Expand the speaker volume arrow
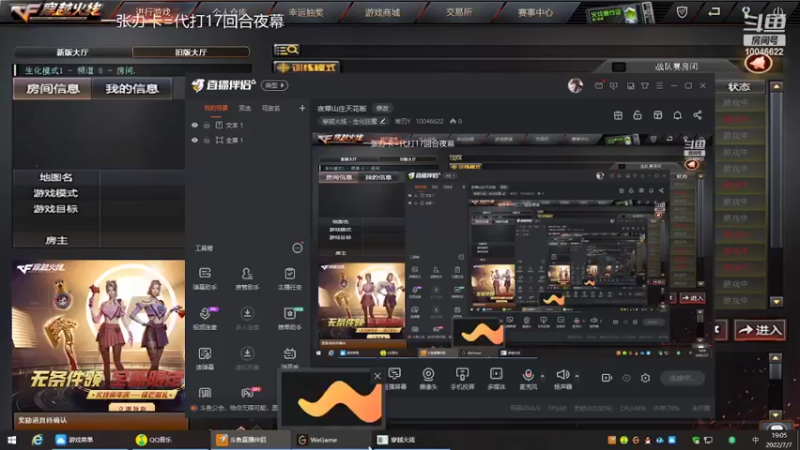 (x=577, y=377)
